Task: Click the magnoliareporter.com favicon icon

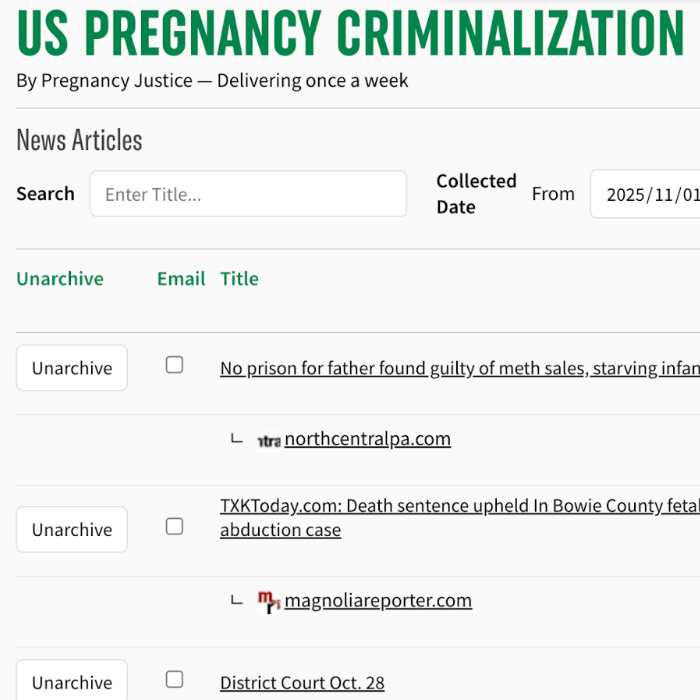Action: pyautogui.click(x=268, y=601)
